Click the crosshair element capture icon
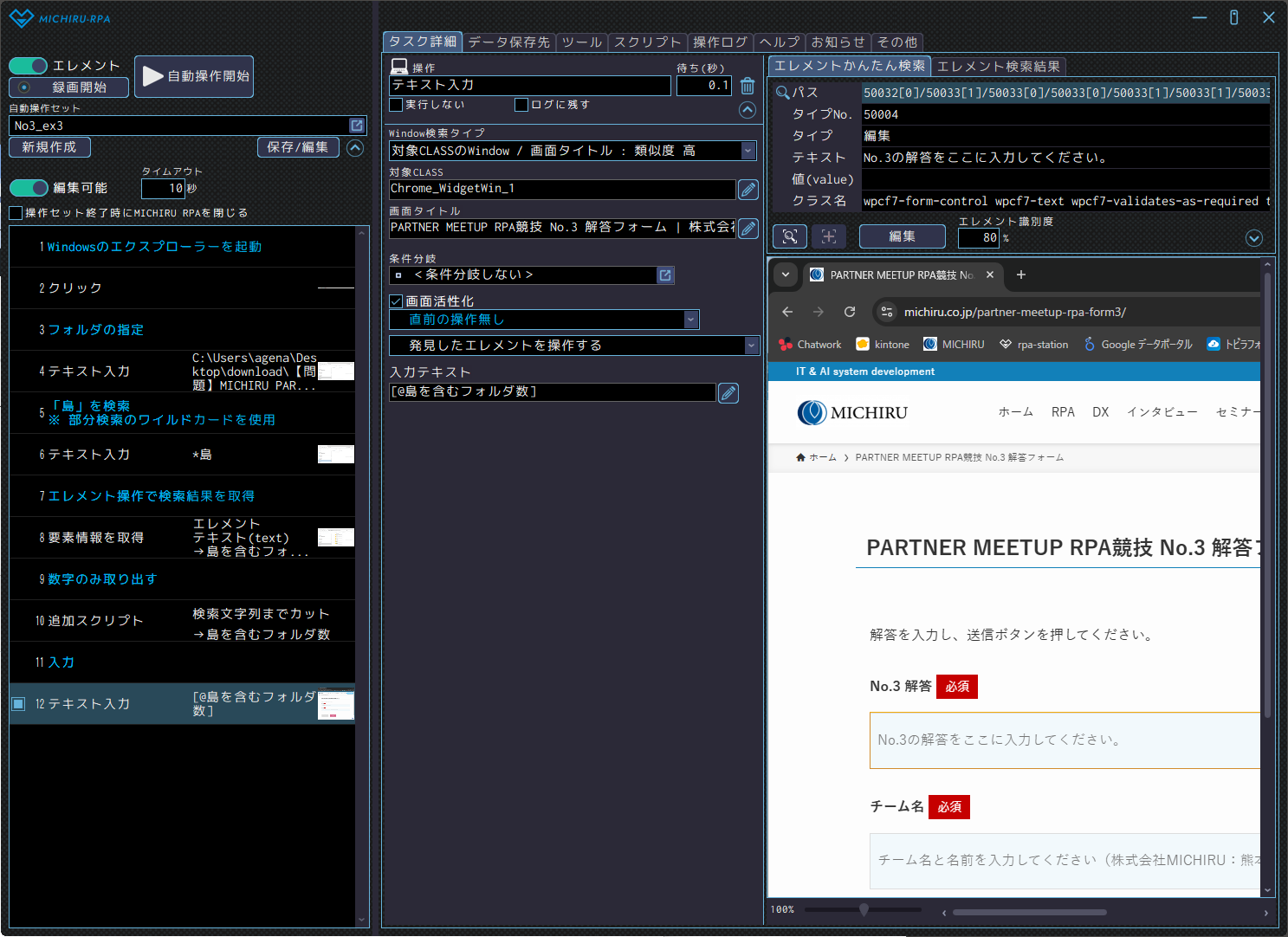 pyautogui.click(x=829, y=236)
